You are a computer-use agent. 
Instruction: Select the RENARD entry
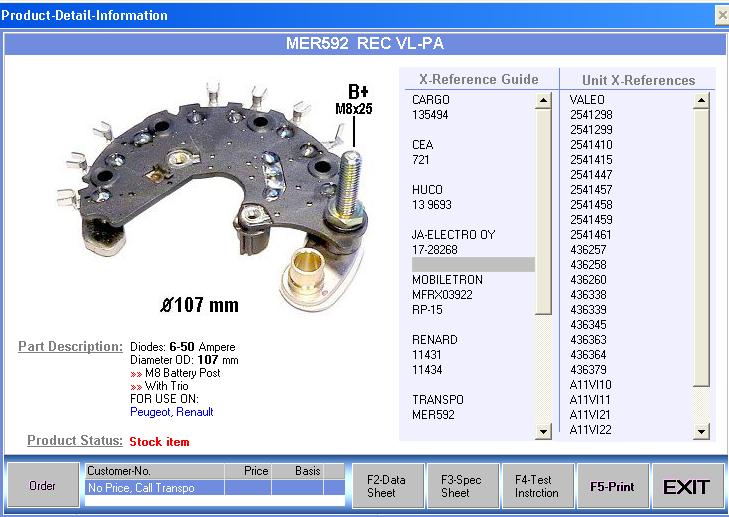coord(435,340)
